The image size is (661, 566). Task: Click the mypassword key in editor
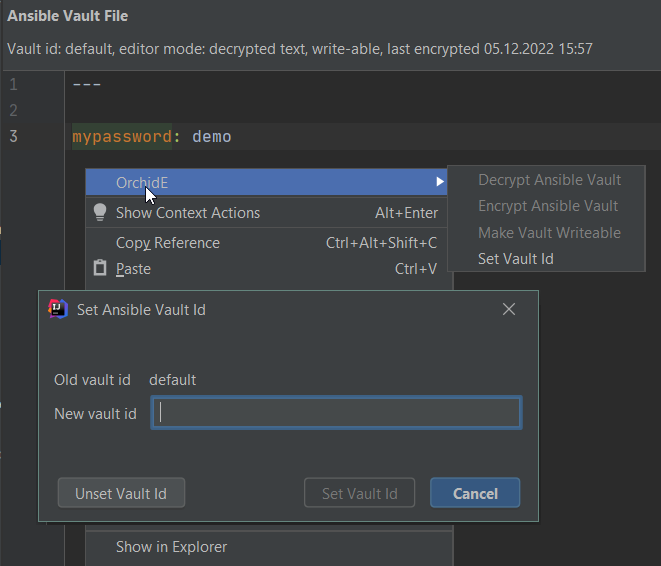click(x=122, y=137)
